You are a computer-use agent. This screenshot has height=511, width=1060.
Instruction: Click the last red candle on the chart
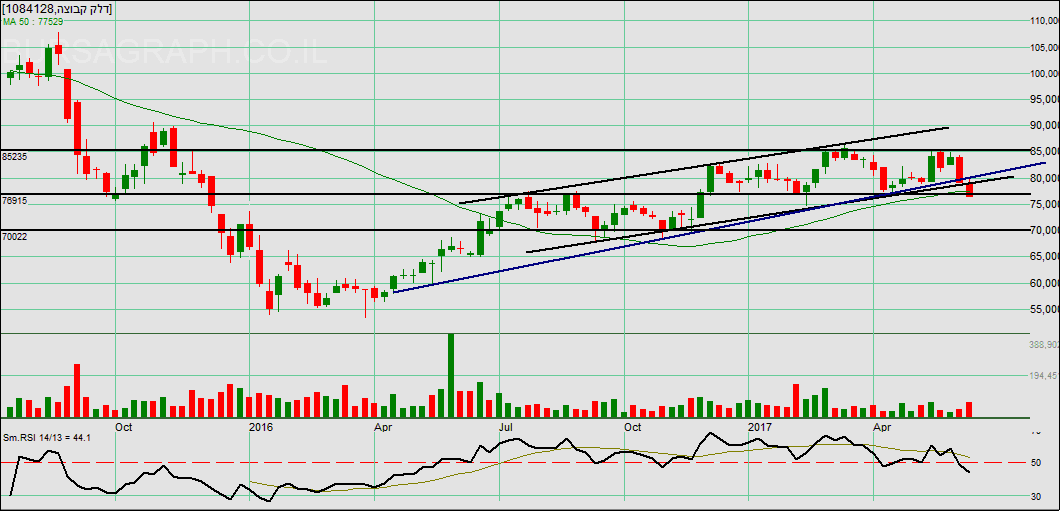[969, 189]
